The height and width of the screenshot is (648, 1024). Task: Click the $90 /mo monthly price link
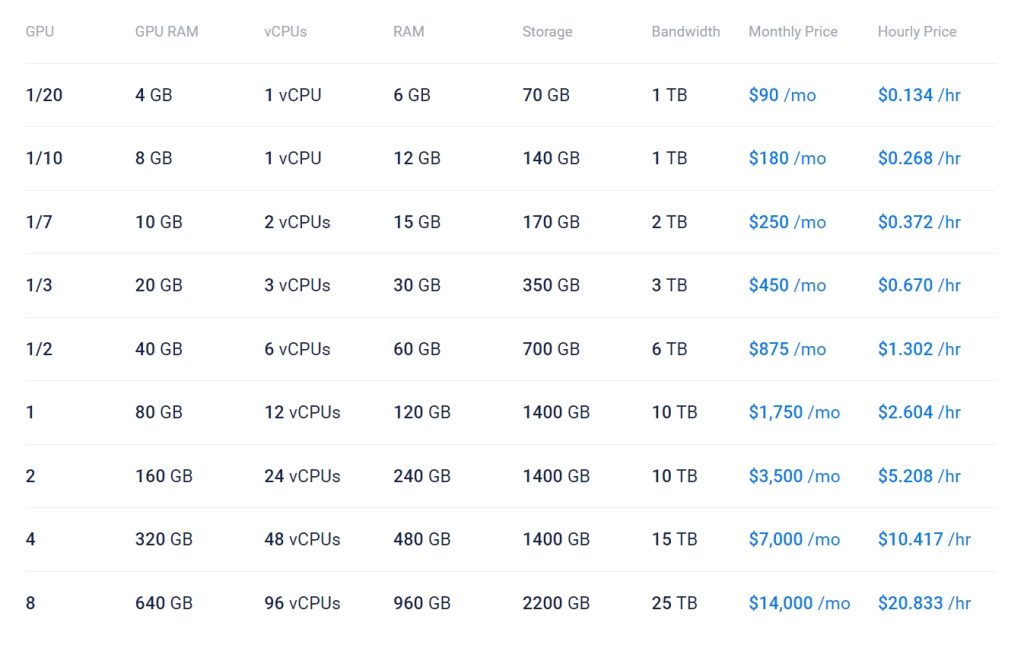coord(782,95)
